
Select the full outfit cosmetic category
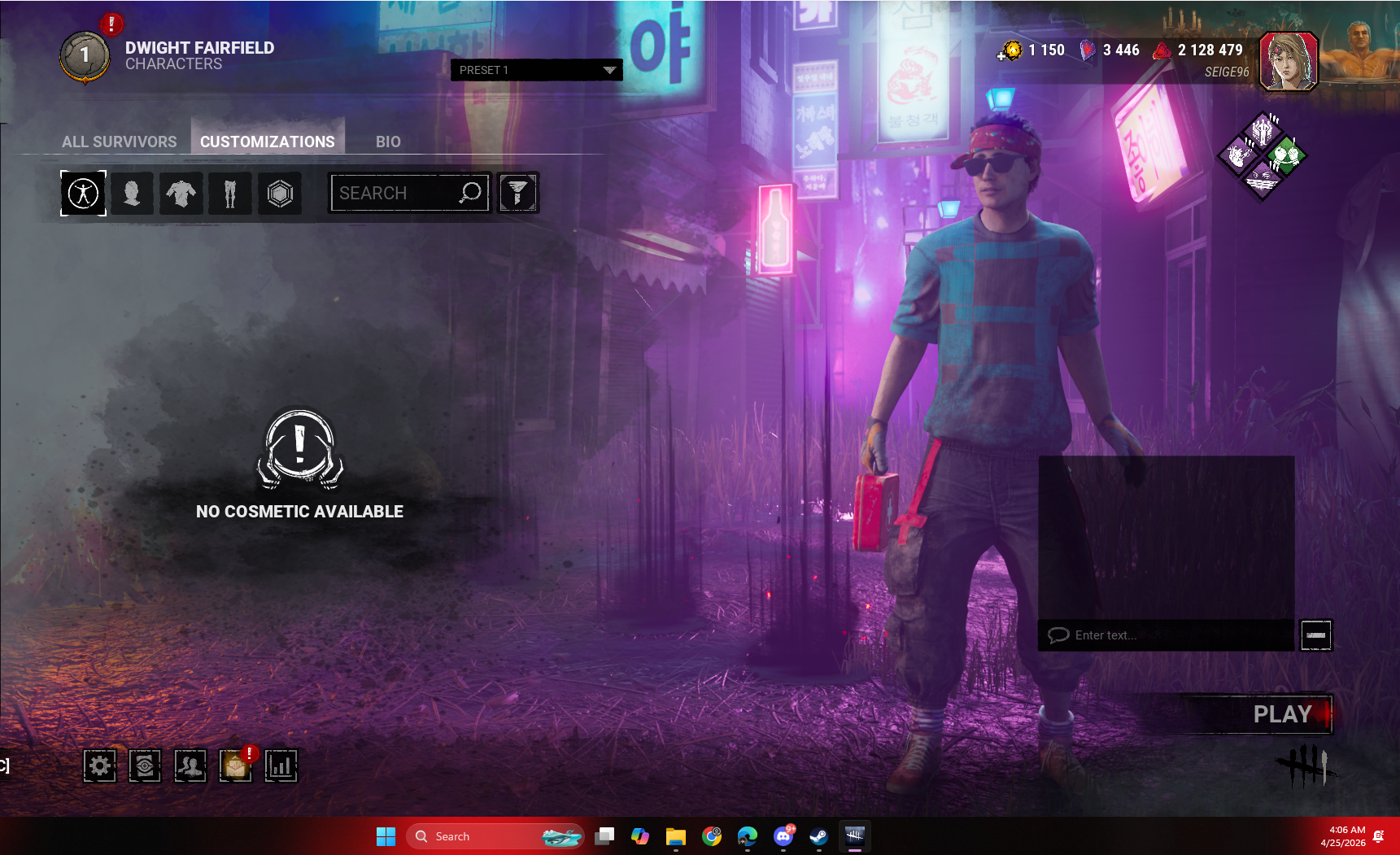point(83,194)
